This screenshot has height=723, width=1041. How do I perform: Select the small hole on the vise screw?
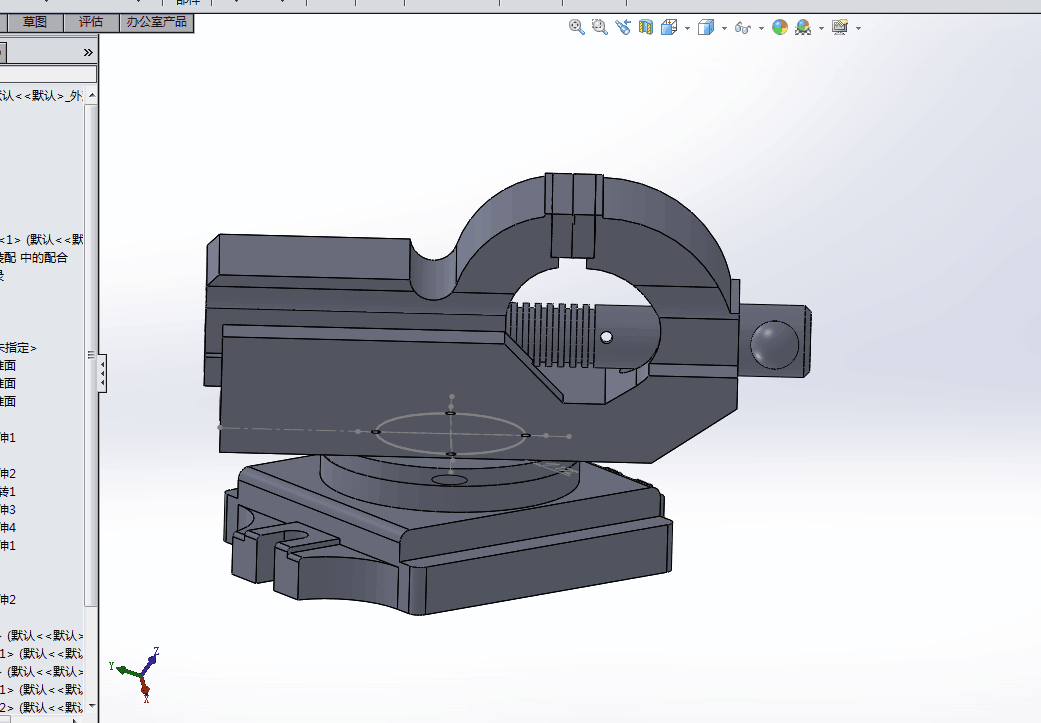(x=606, y=337)
